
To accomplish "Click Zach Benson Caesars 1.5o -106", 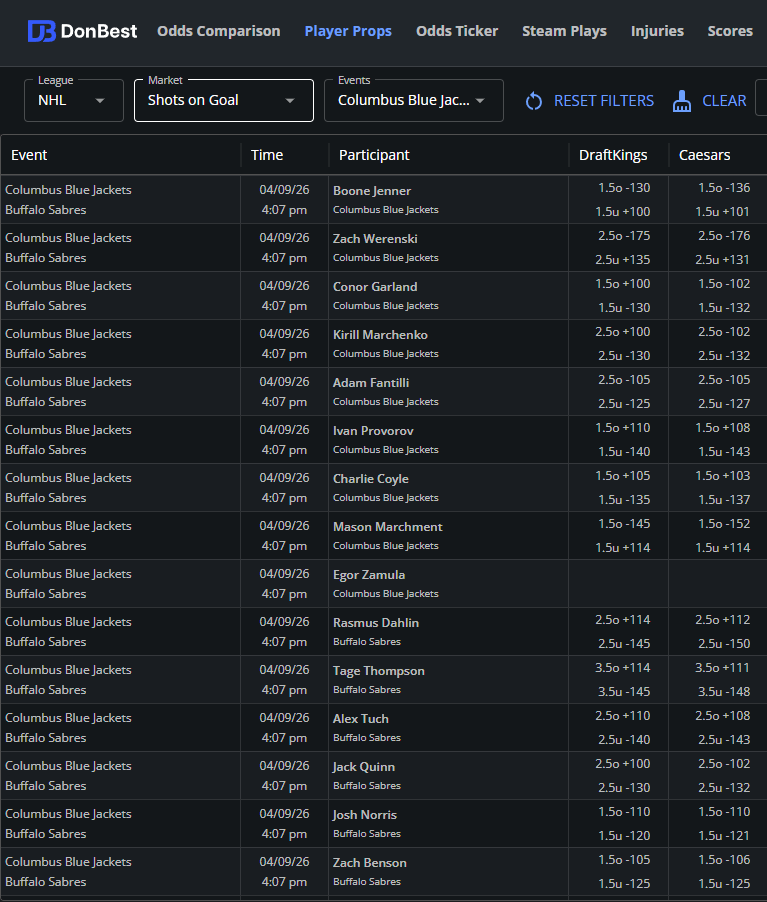I will point(724,860).
